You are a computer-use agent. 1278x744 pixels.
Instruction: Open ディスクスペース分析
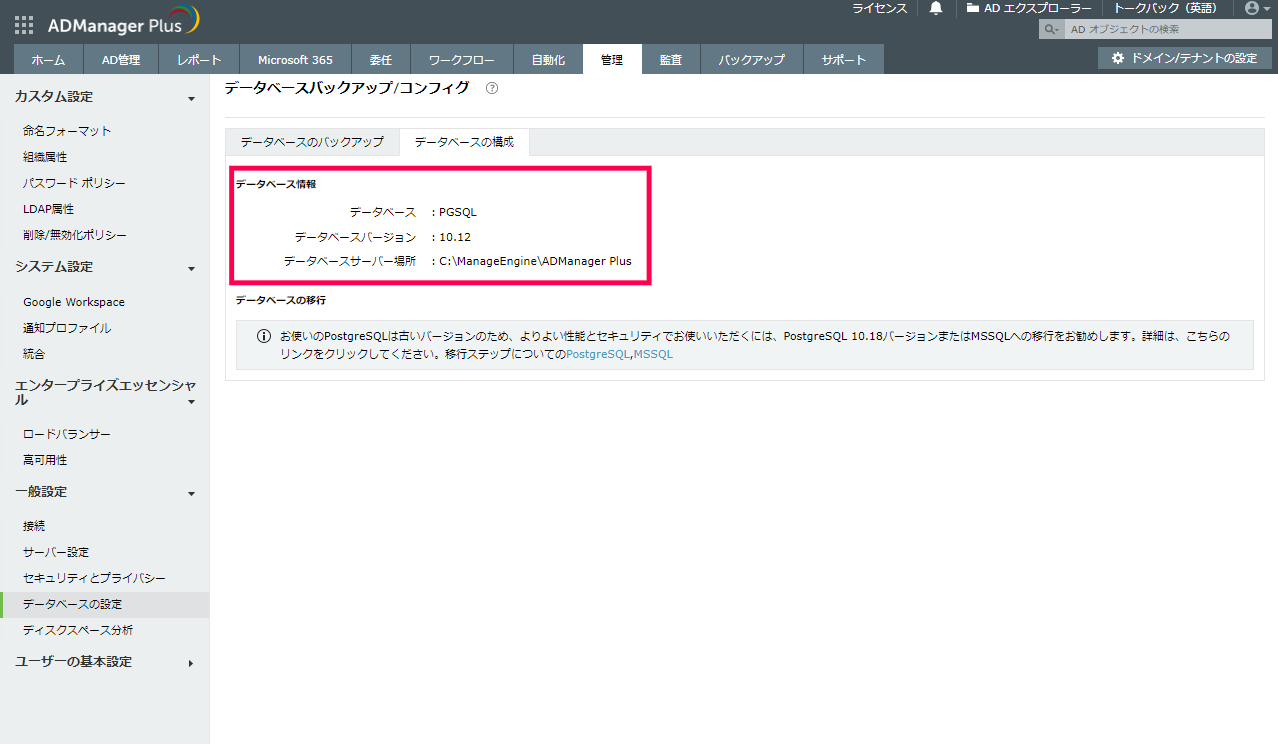pyautogui.click(x=78, y=631)
